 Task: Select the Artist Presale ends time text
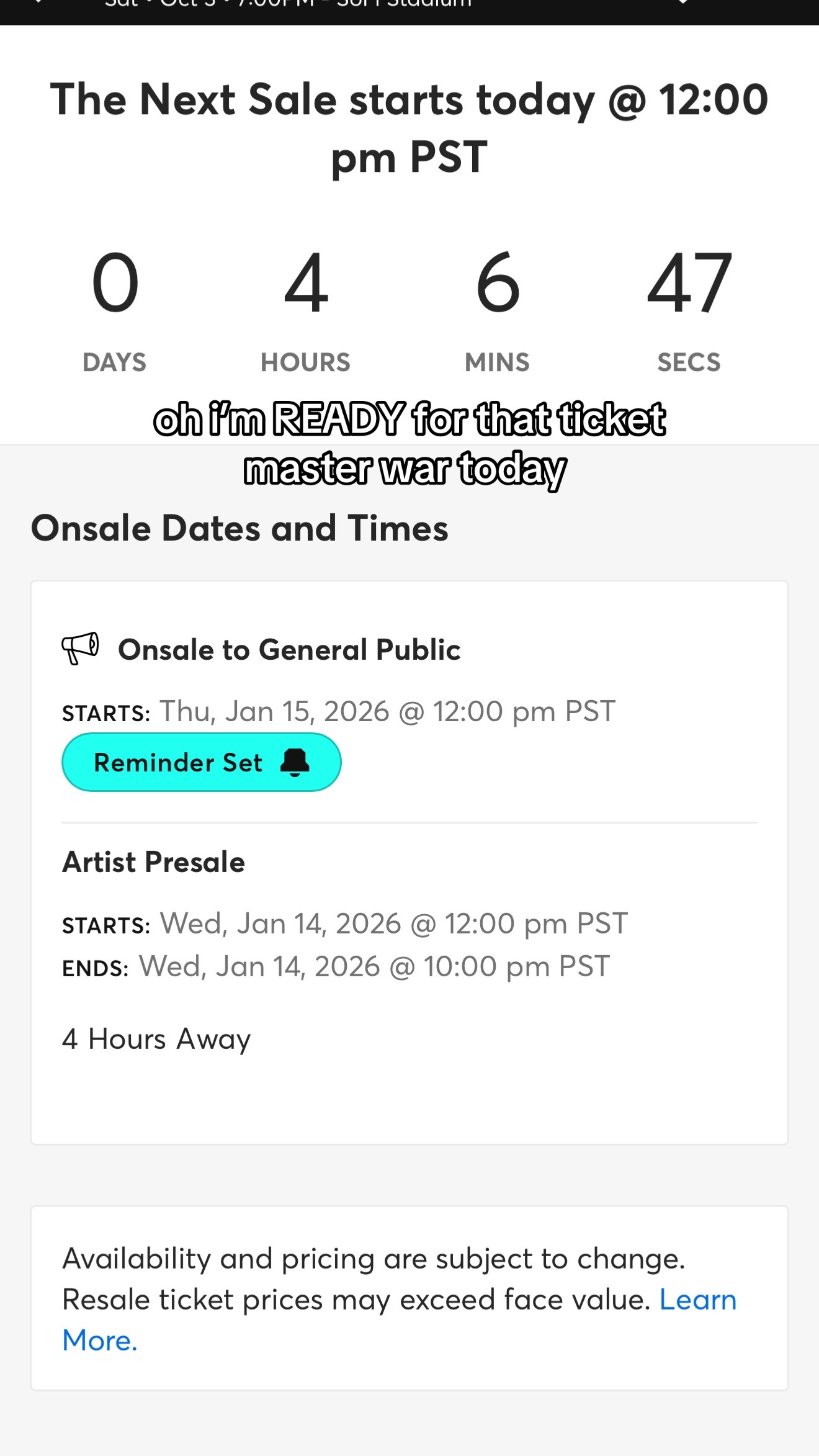[x=374, y=966]
